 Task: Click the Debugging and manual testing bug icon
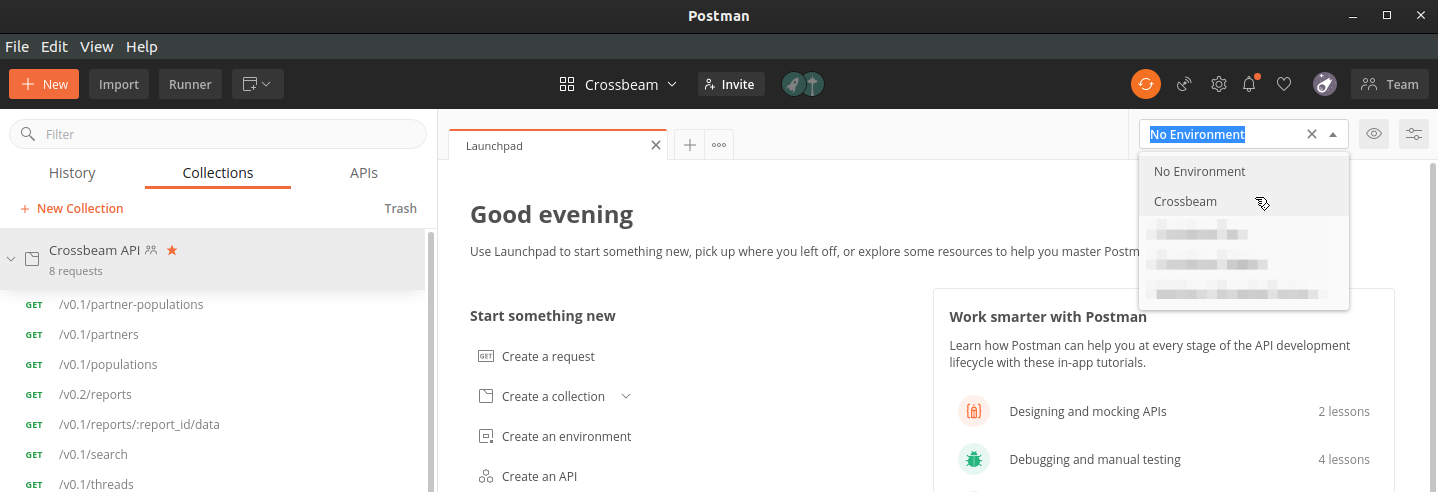[974, 459]
